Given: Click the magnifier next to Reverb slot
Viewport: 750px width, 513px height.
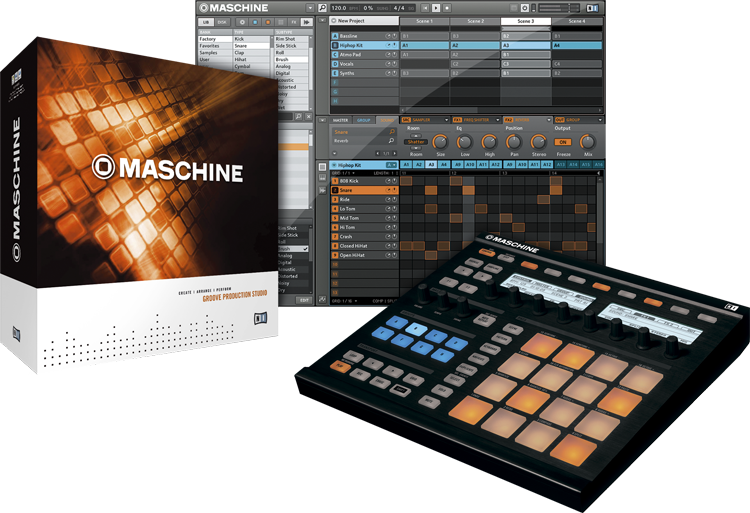Looking at the screenshot, I should pos(391,141).
